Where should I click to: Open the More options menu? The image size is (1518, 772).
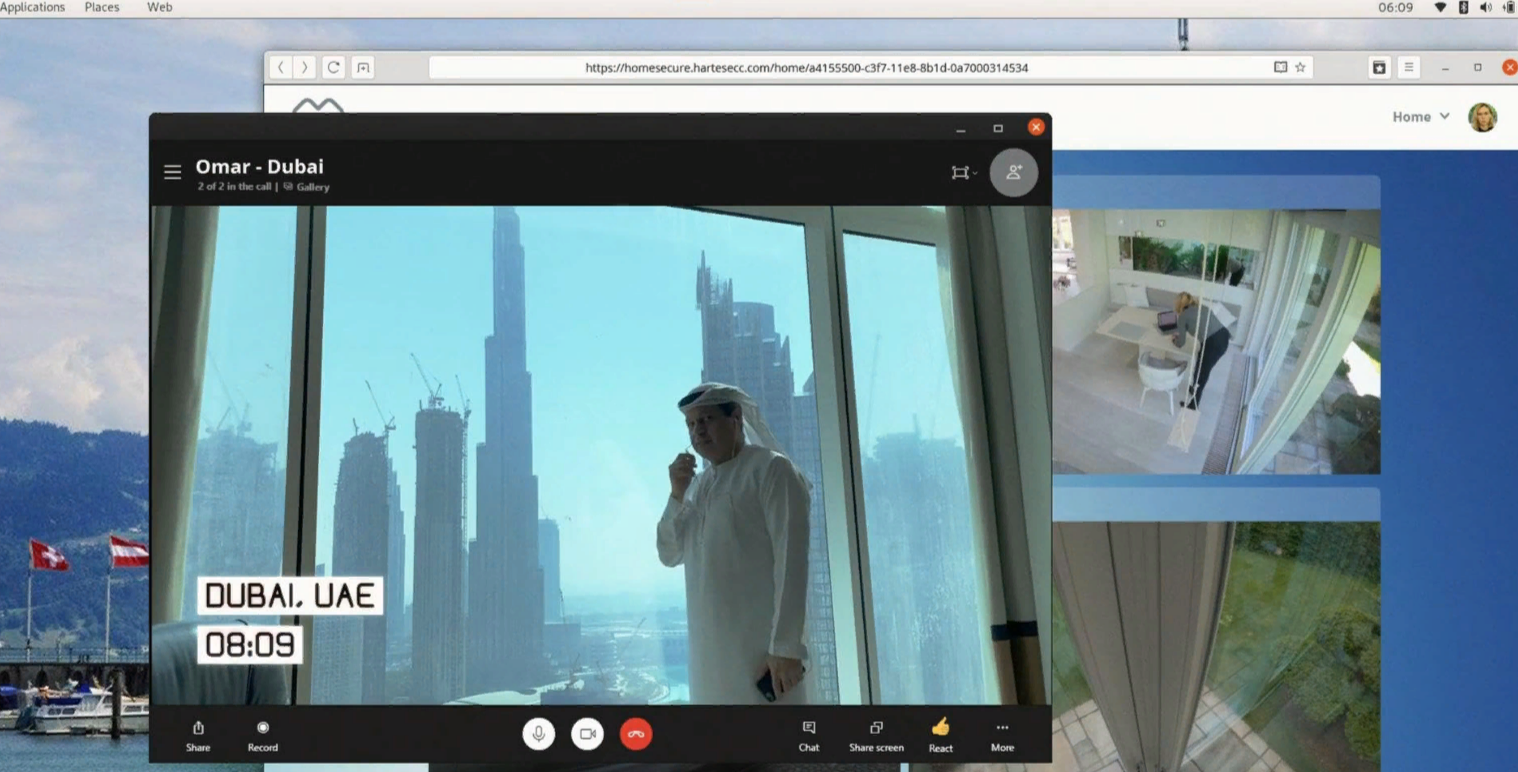(x=1002, y=735)
